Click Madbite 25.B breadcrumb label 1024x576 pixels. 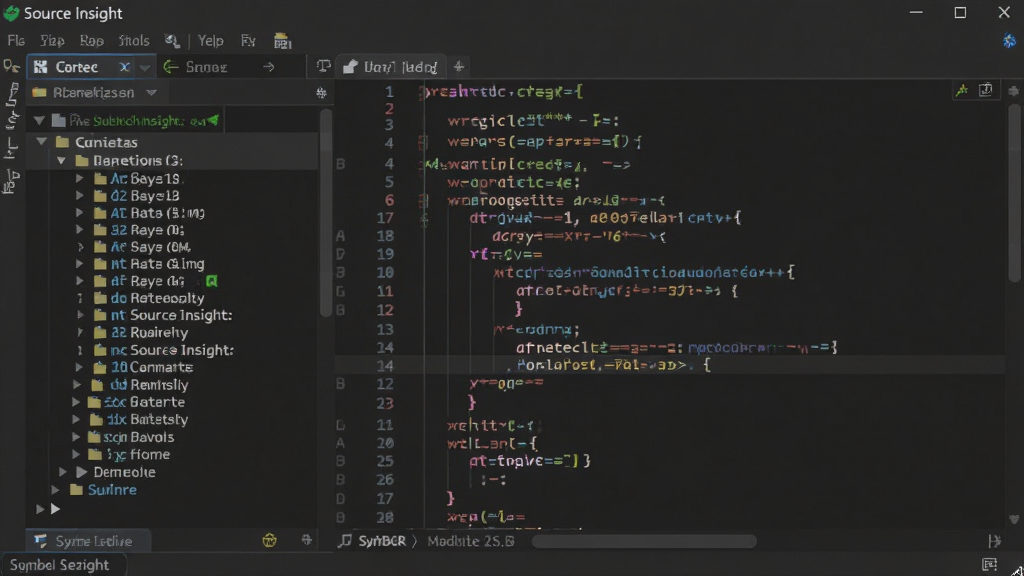click(x=471, y=541)
